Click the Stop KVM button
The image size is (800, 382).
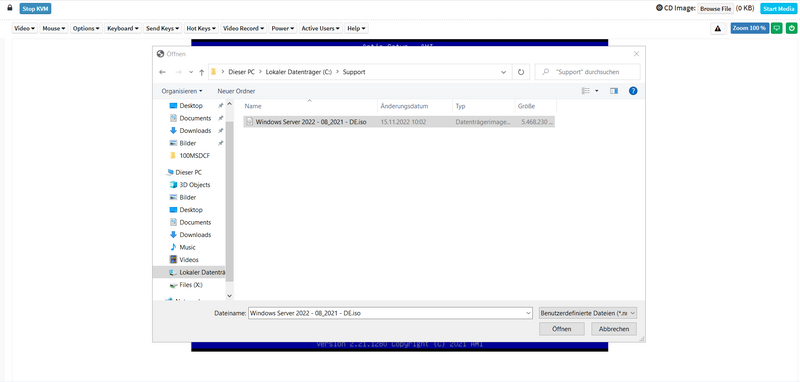[x=36, y=9]
